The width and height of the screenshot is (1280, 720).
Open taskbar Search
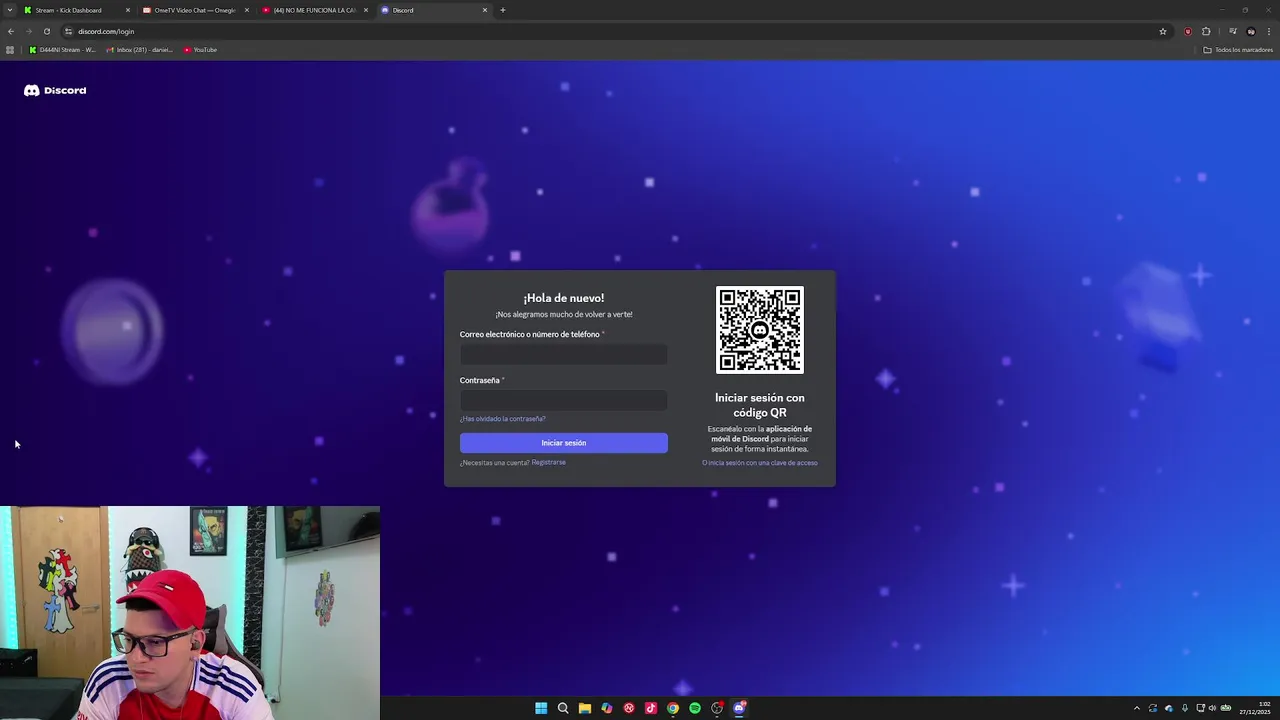[x=563, y=708]
